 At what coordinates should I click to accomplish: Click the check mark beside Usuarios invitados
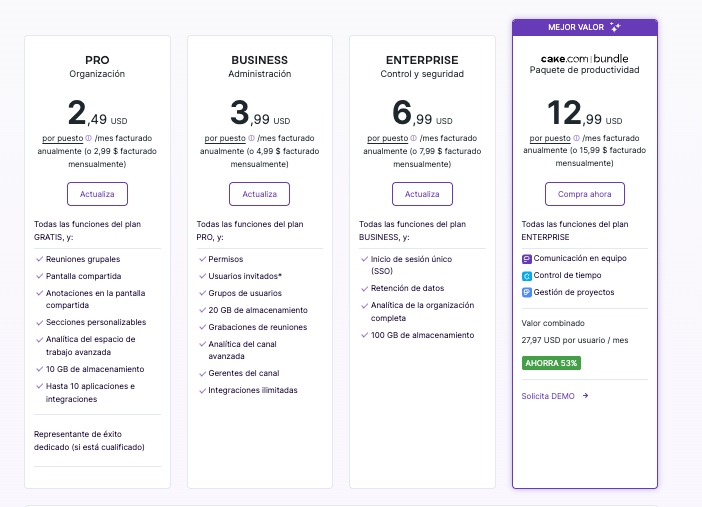coord(202,276)
